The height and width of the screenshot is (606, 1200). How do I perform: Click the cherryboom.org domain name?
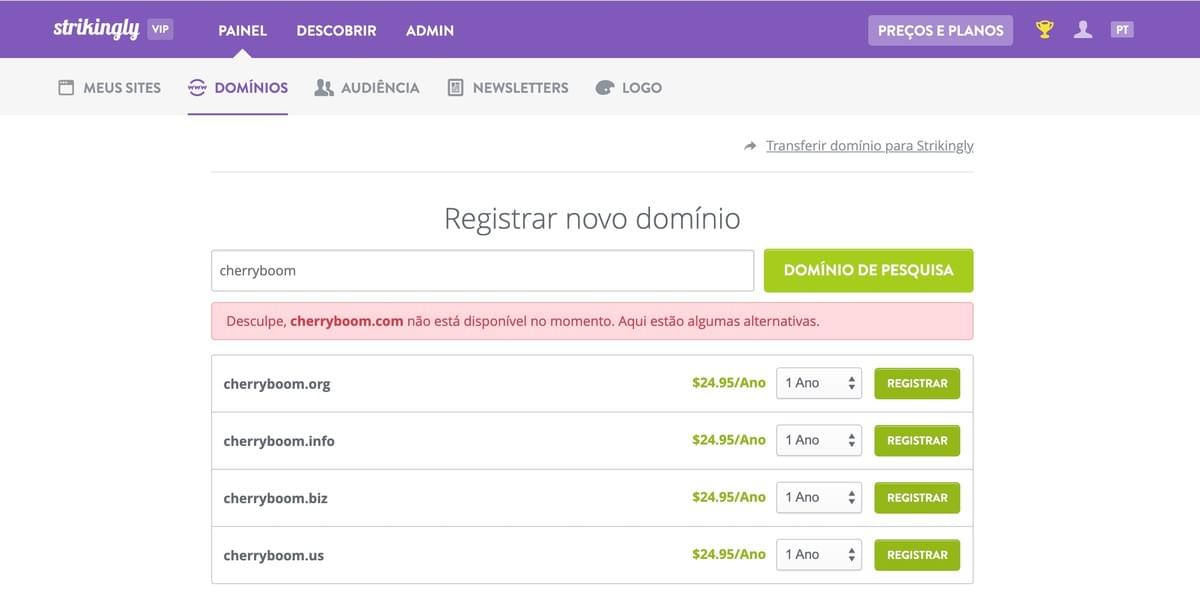(277, 384)
